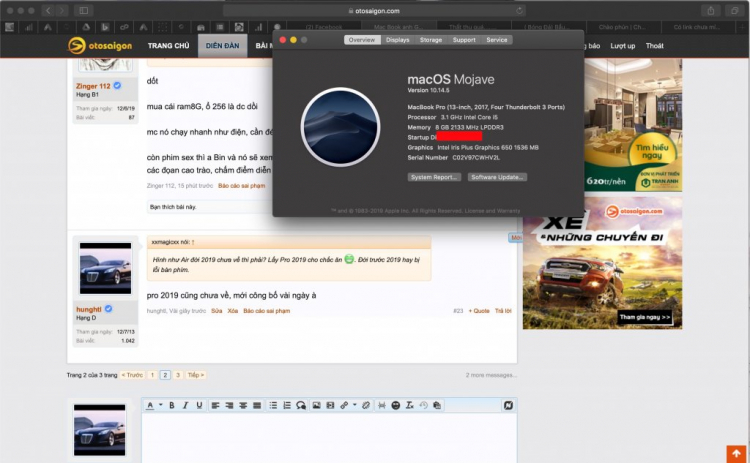Open the Lượt up link in the header
Viewport: 750px width, 463px height.
point(622,46)
